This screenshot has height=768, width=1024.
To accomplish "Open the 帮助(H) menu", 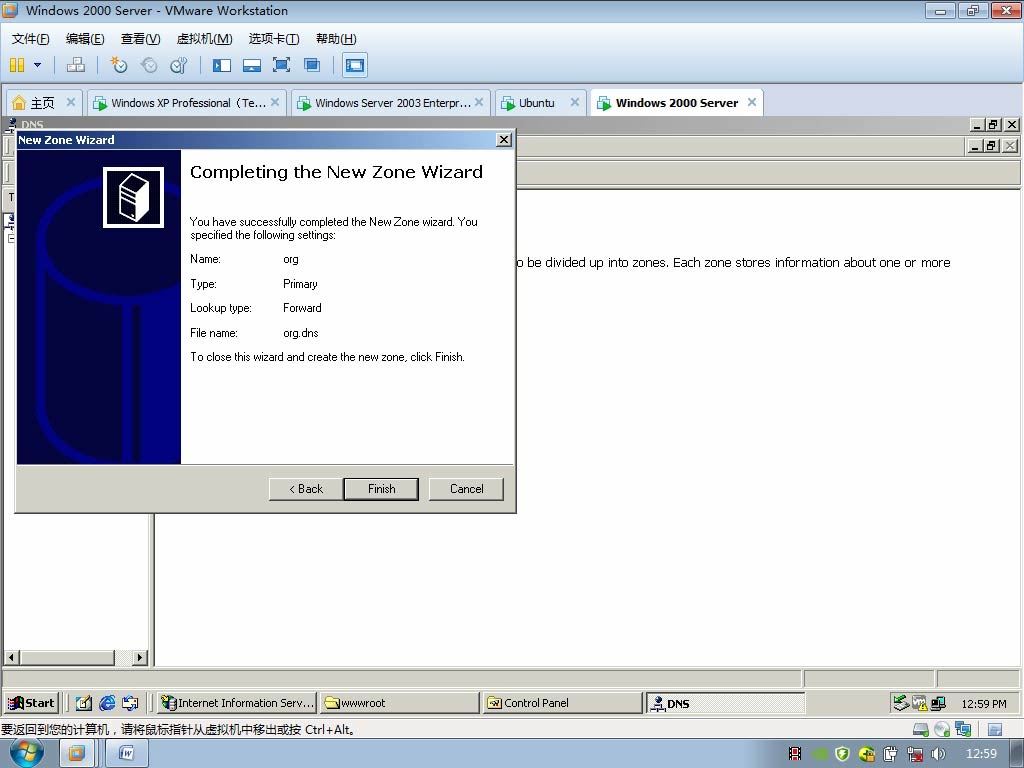I will coord(336,39).
